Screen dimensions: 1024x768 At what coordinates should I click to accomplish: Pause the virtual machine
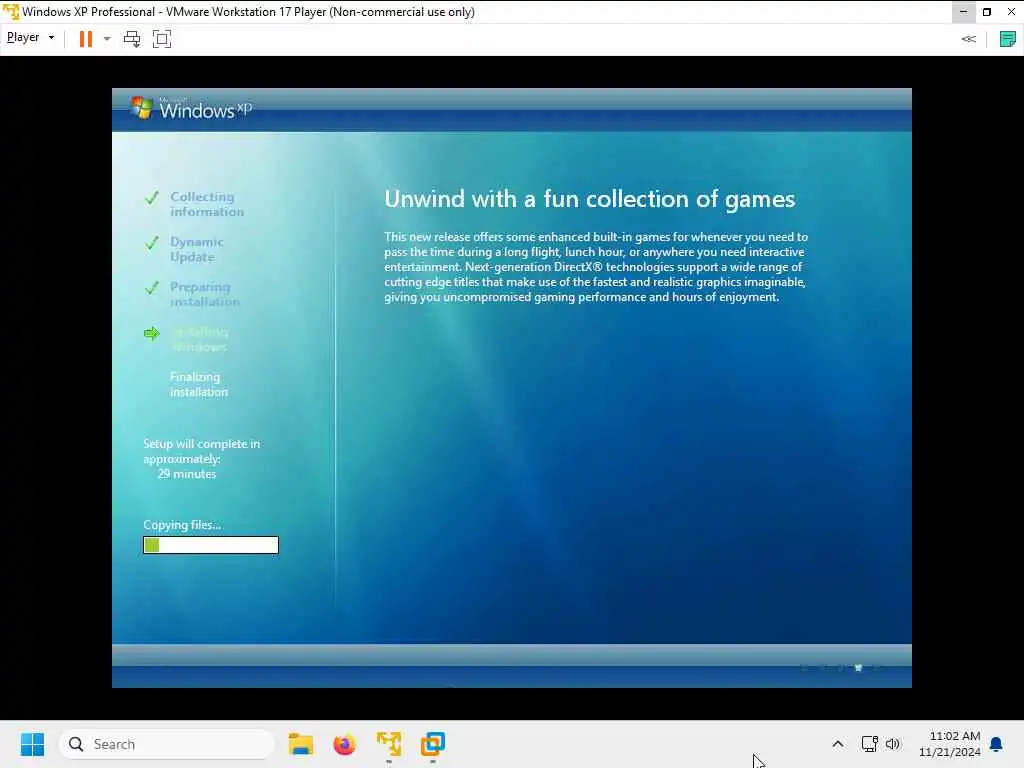coord(86,39)
